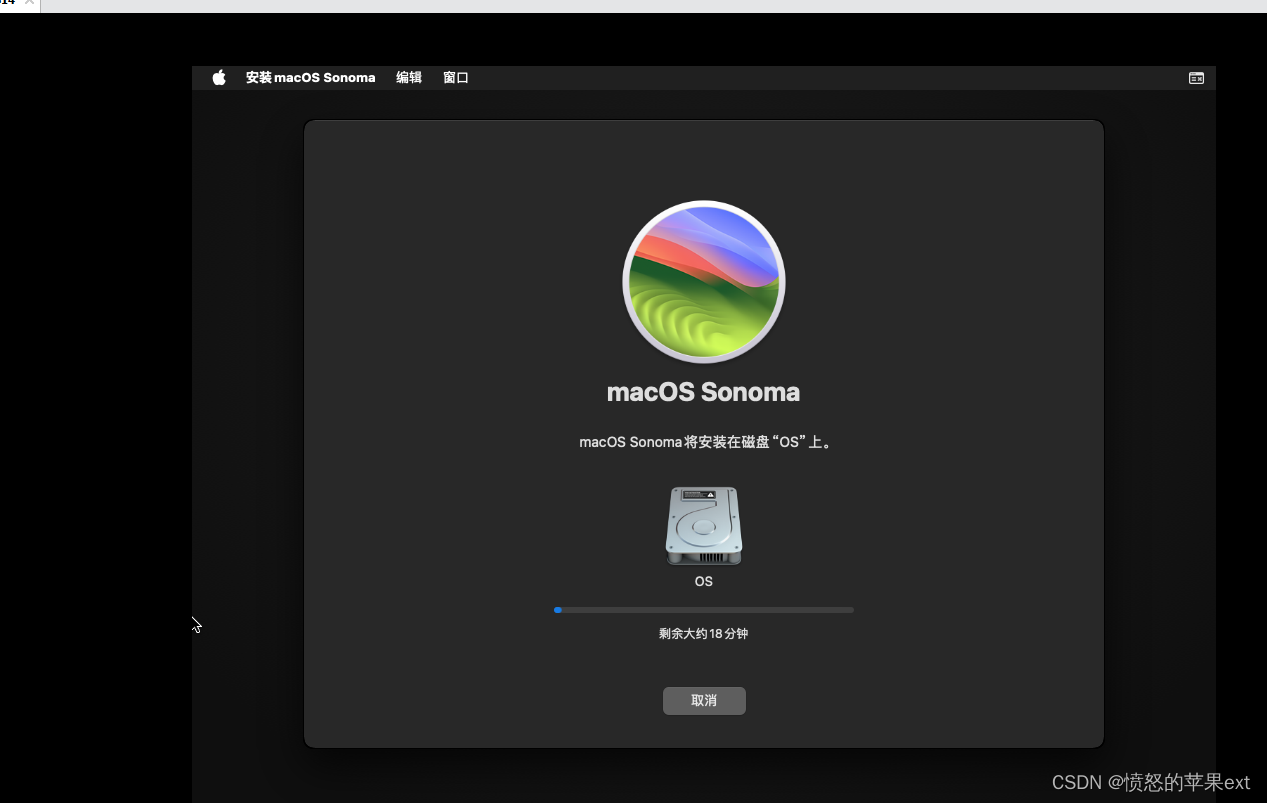Click the 剩余大约 18 分钟 text
Viewport: 1267px width, 803px height.
[x=704, y=633]
